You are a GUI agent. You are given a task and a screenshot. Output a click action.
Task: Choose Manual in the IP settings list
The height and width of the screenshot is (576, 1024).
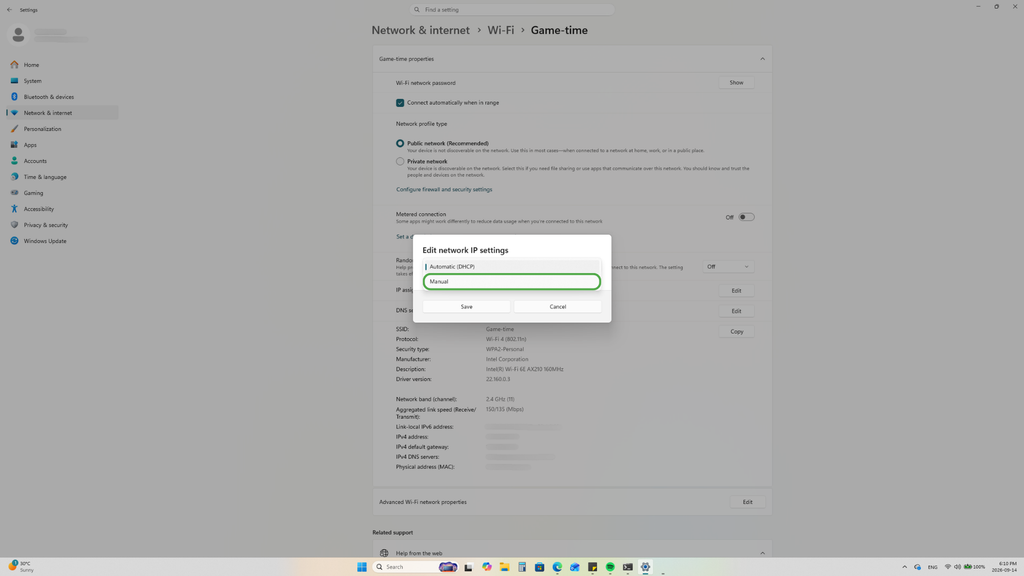coord(511,281)
